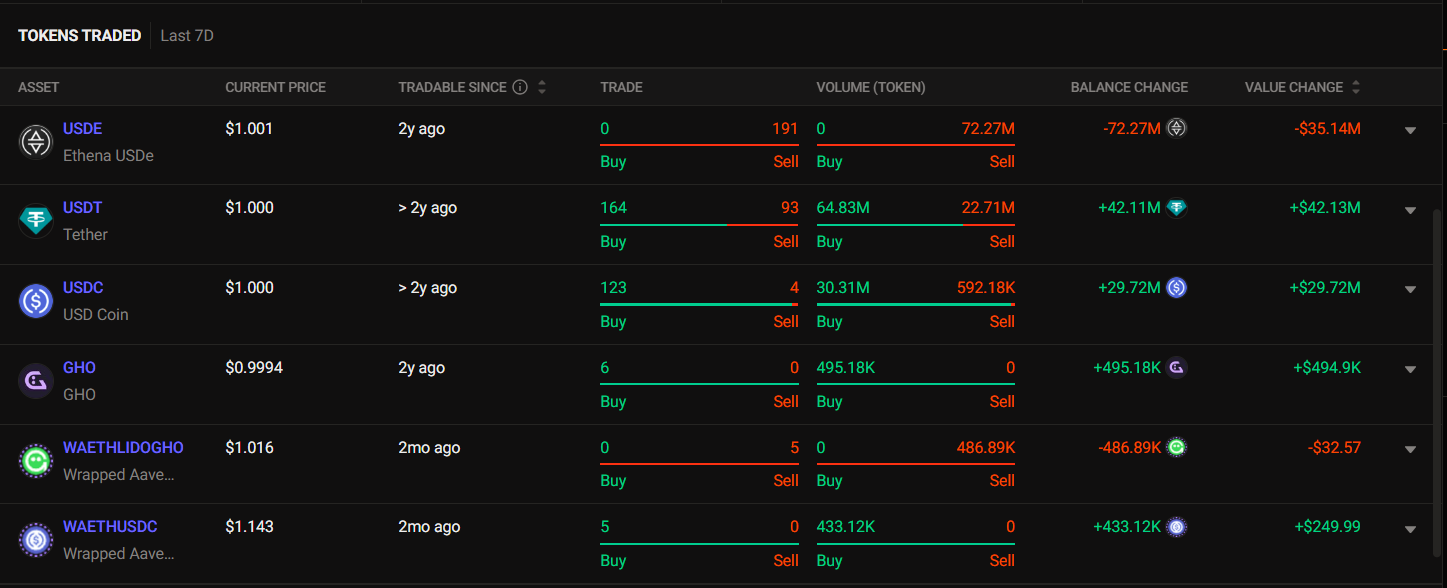The image size is (1447, 588).
Task: Click the 22.71M sell volume for USDT
Action: (x=988, y=208)
